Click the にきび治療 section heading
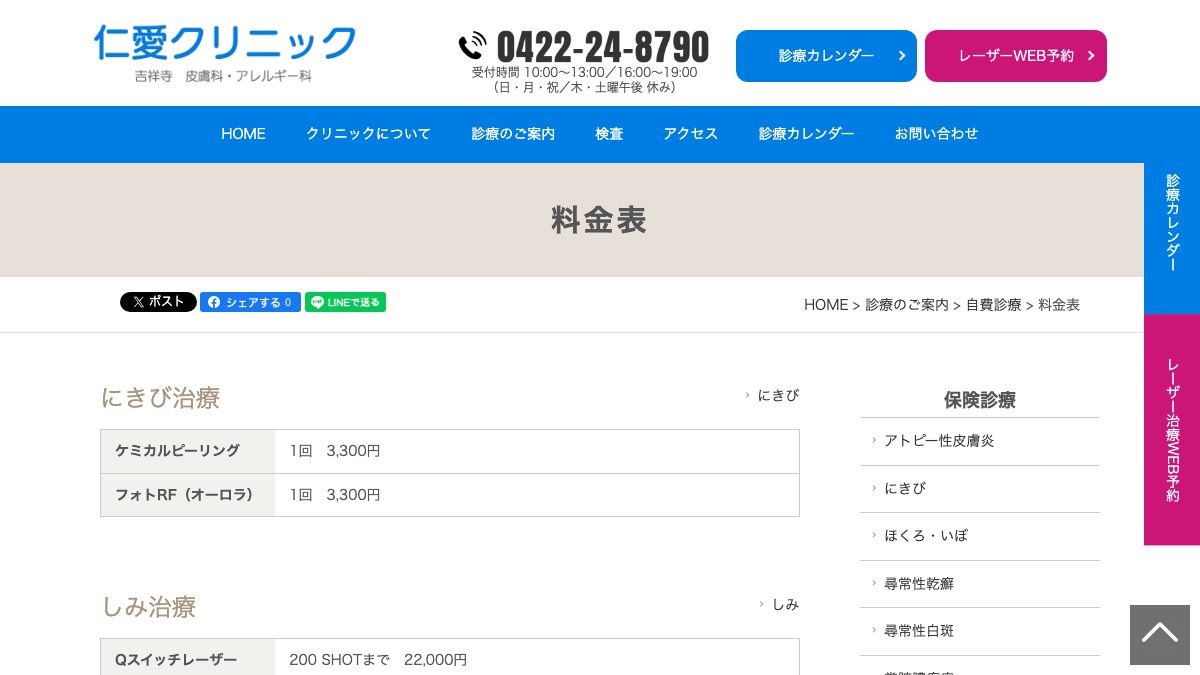This screenshot has height=675, width=1200. pos(160,398)
